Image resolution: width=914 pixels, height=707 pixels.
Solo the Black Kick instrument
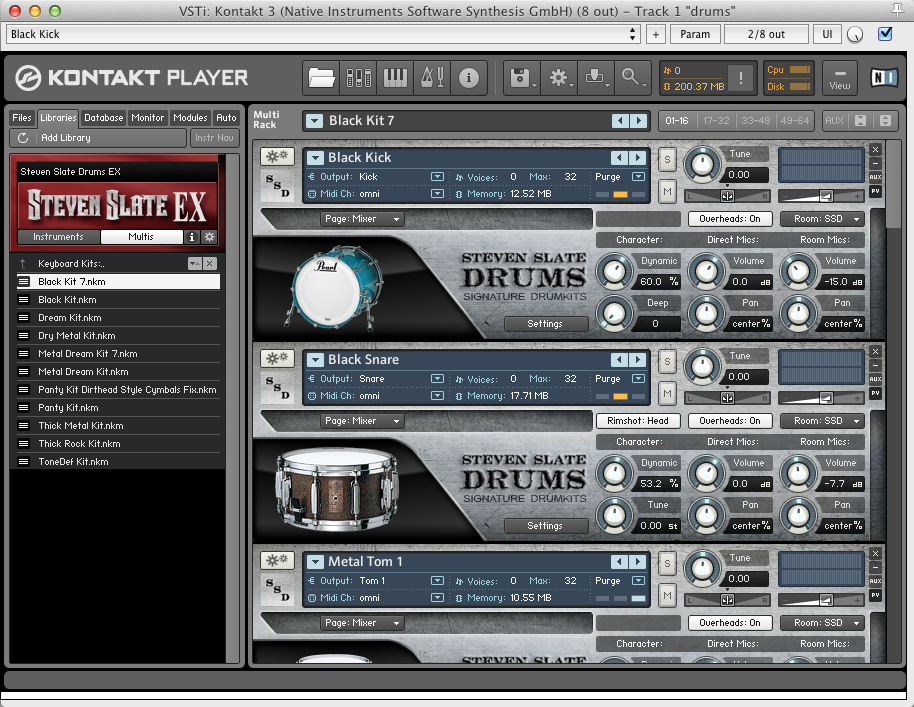click(667, 160)
